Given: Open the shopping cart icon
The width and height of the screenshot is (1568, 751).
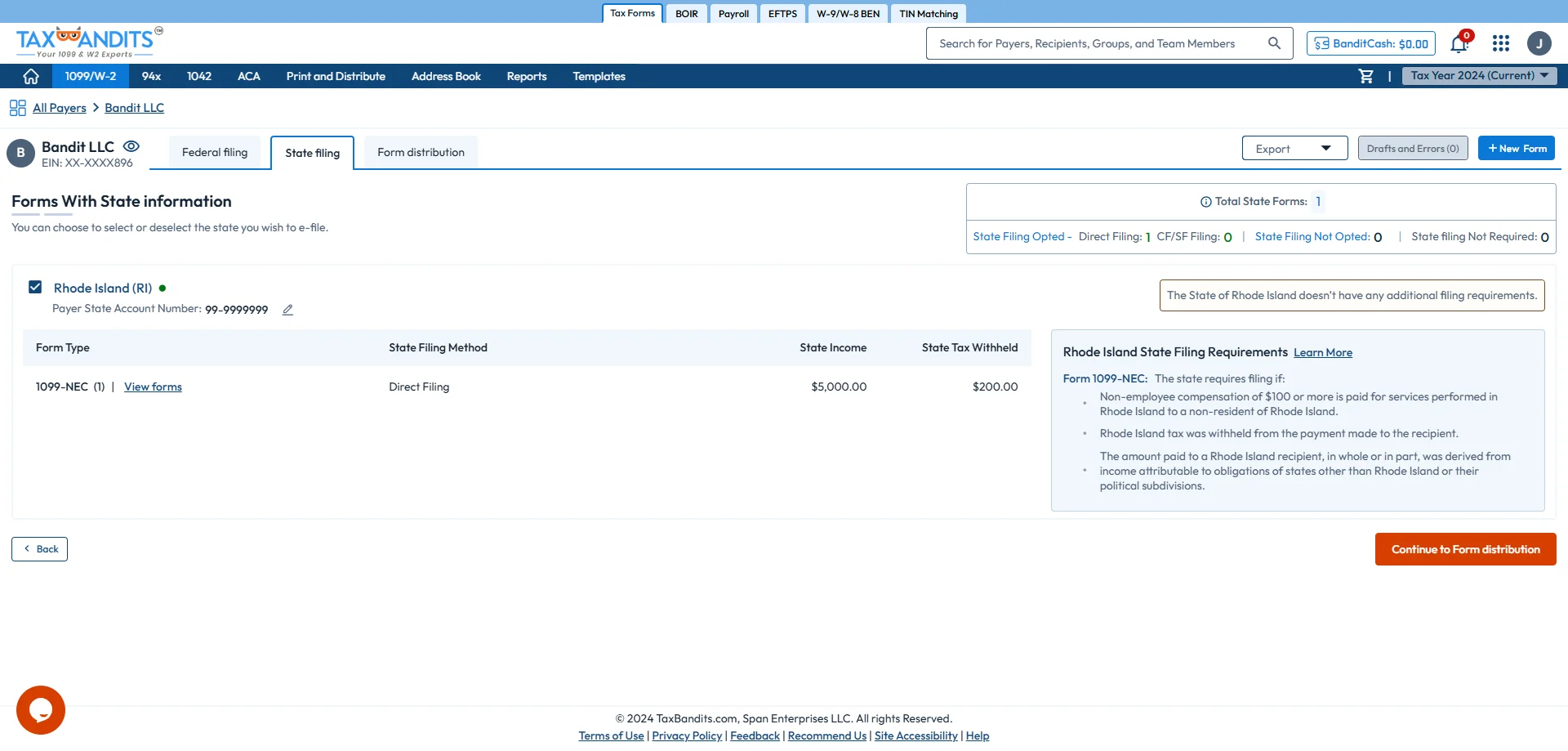Looking at the screenshot, I should coord(1365,76).
